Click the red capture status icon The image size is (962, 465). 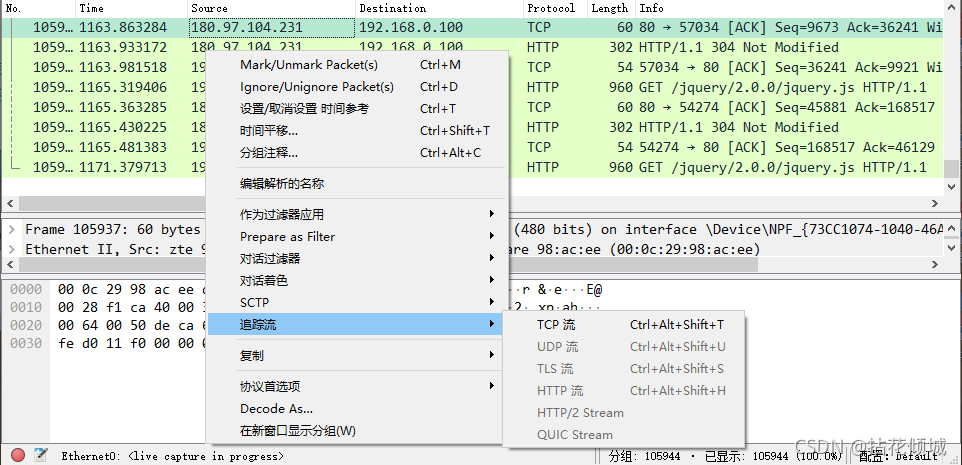coord(18,455)
